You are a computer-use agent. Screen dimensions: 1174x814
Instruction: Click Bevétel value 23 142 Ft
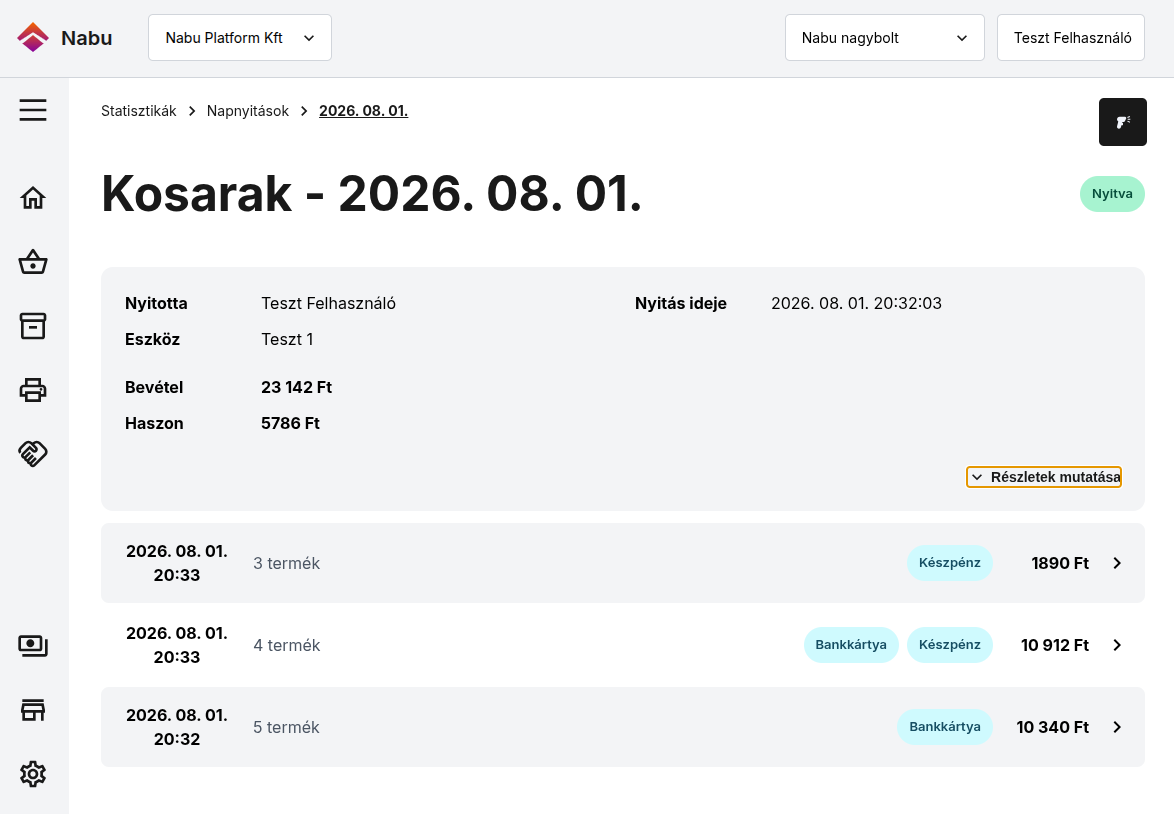(296, 387)
